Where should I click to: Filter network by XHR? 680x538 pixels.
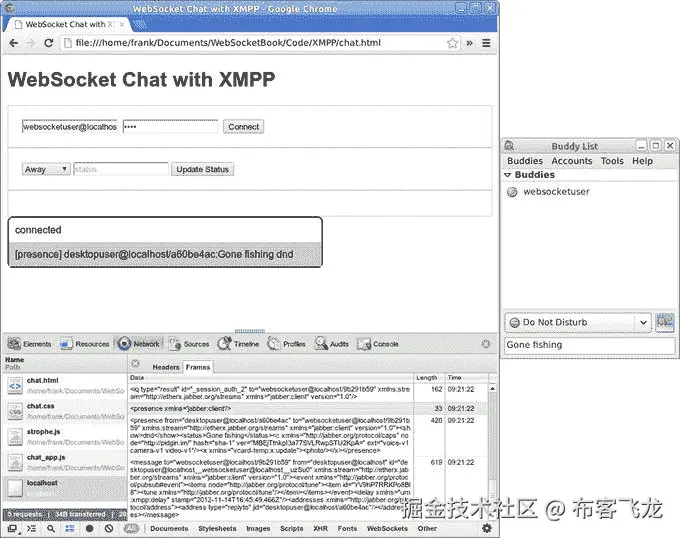pyautogui.click(x=320, y=528)
